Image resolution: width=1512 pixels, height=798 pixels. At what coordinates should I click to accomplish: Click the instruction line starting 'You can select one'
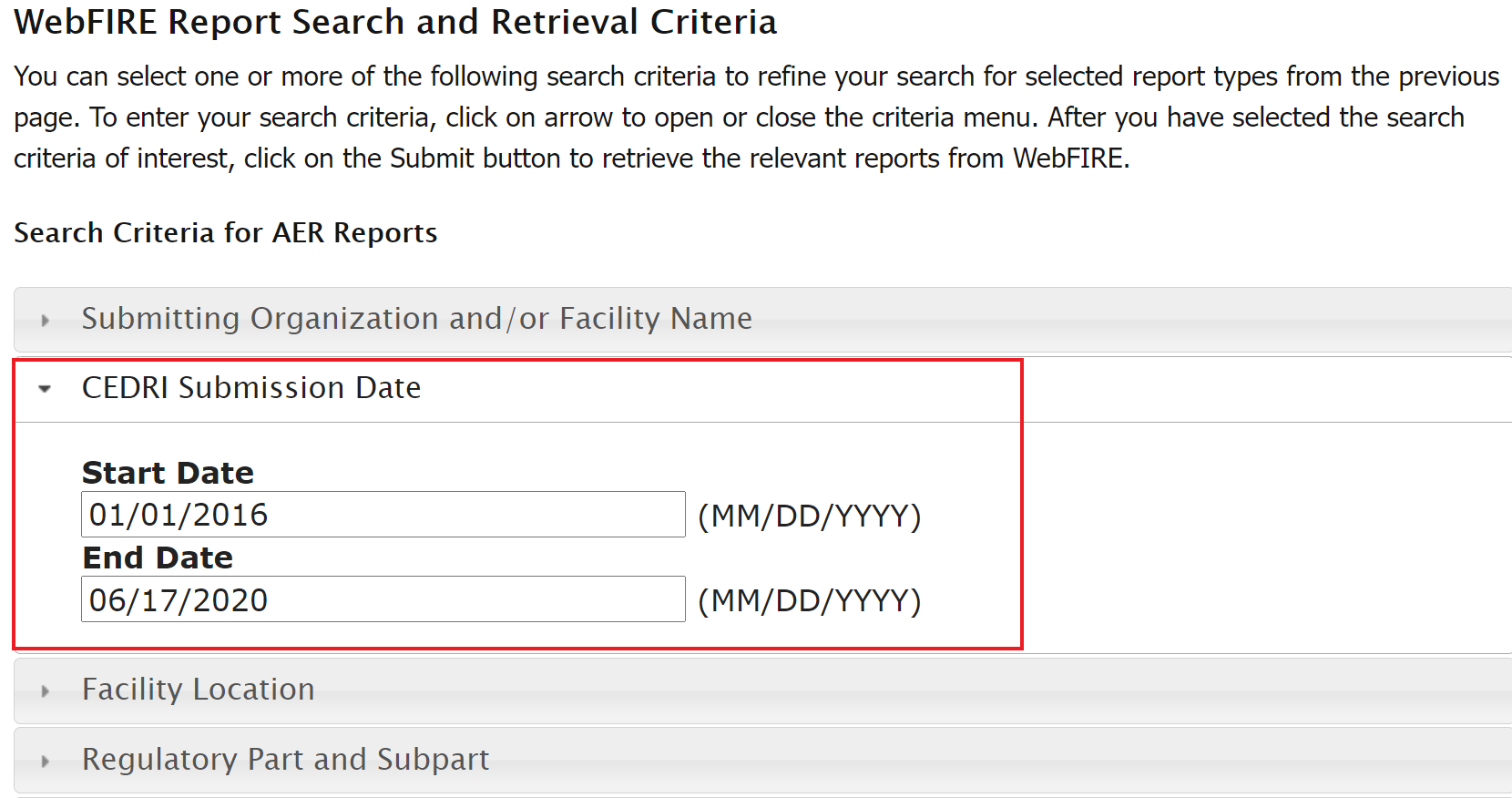(x=757, y=77)
